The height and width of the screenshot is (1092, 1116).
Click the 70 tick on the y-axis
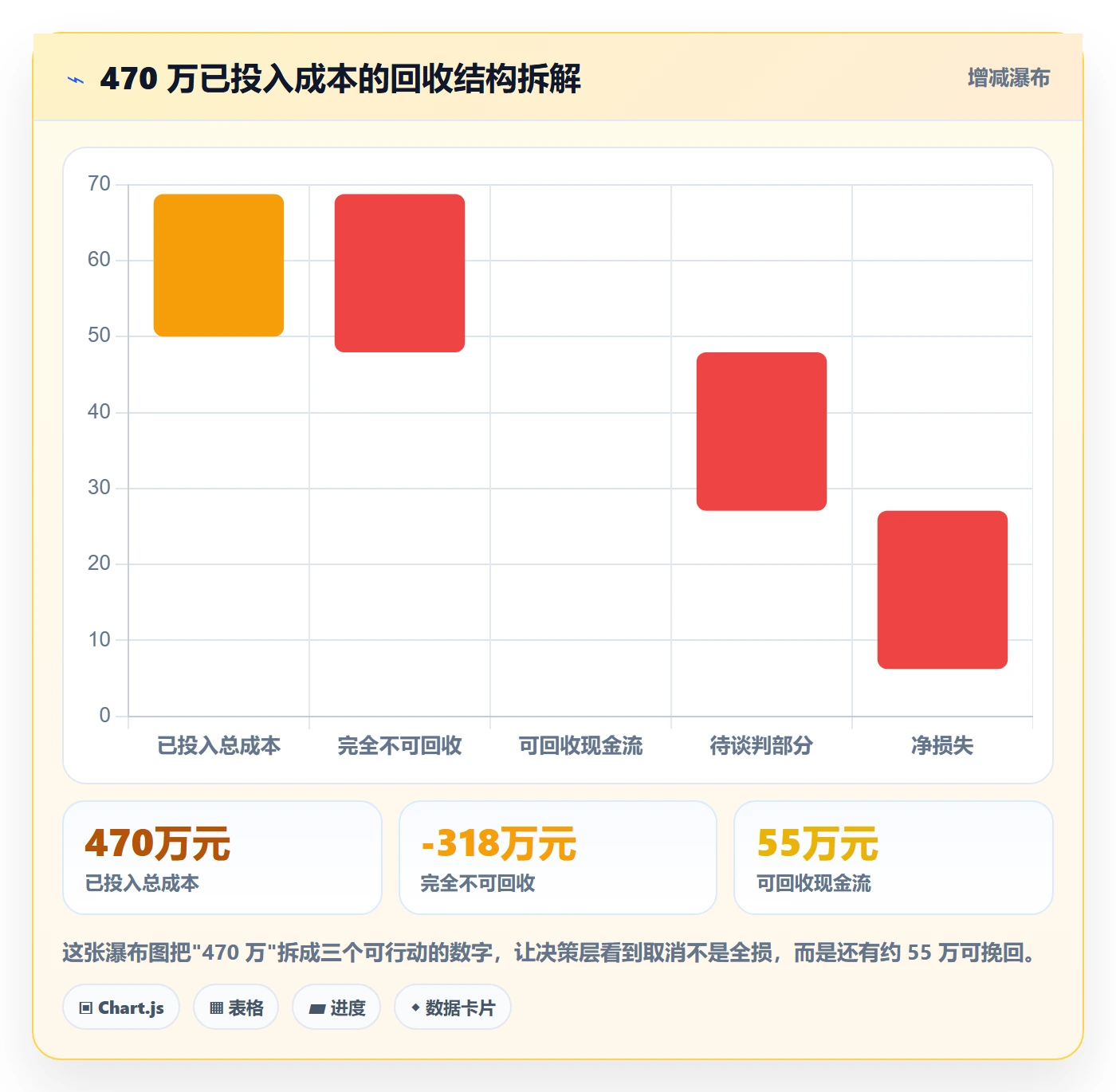pos(99,184)
